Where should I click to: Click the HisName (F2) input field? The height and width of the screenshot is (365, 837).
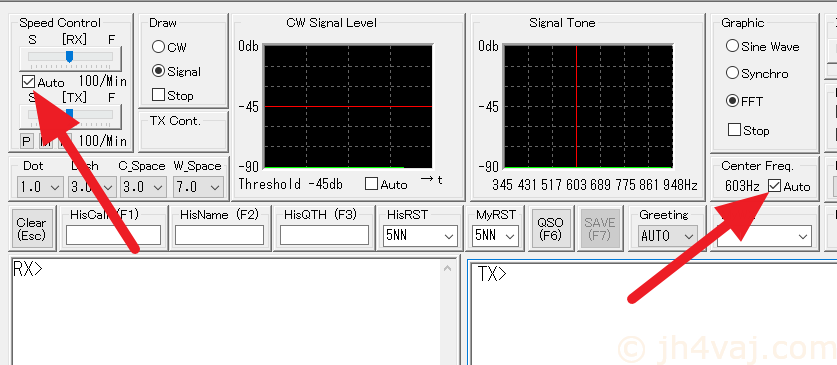(x=219, y=235)
